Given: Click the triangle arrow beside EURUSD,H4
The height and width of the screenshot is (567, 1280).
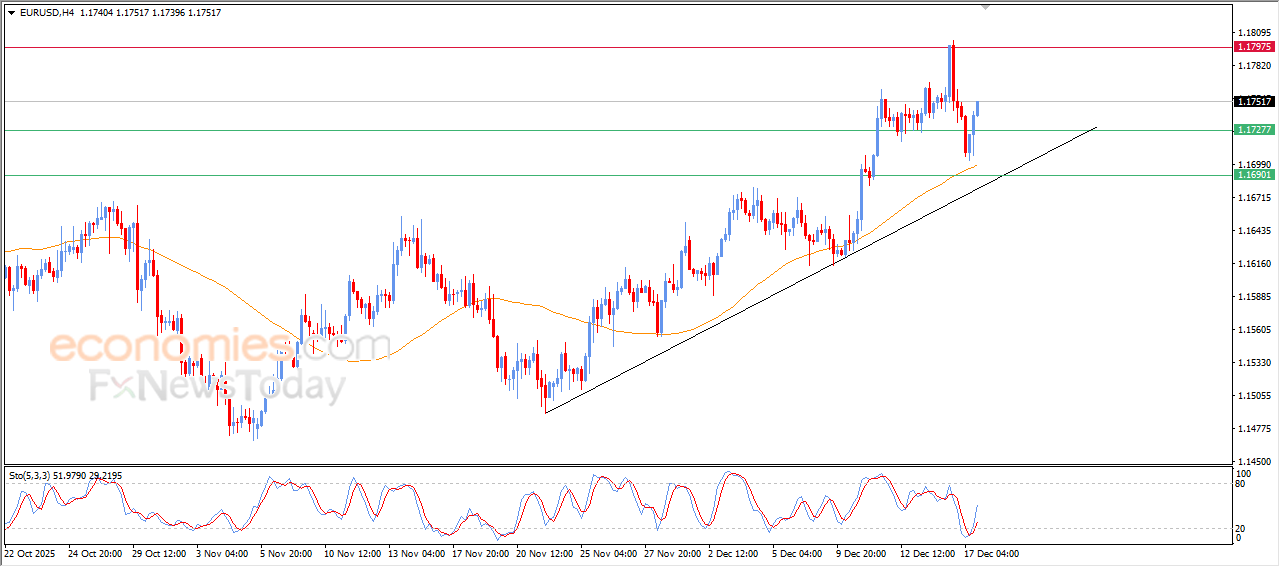Looking at the screenshot, I should click(x=11, y=13).
